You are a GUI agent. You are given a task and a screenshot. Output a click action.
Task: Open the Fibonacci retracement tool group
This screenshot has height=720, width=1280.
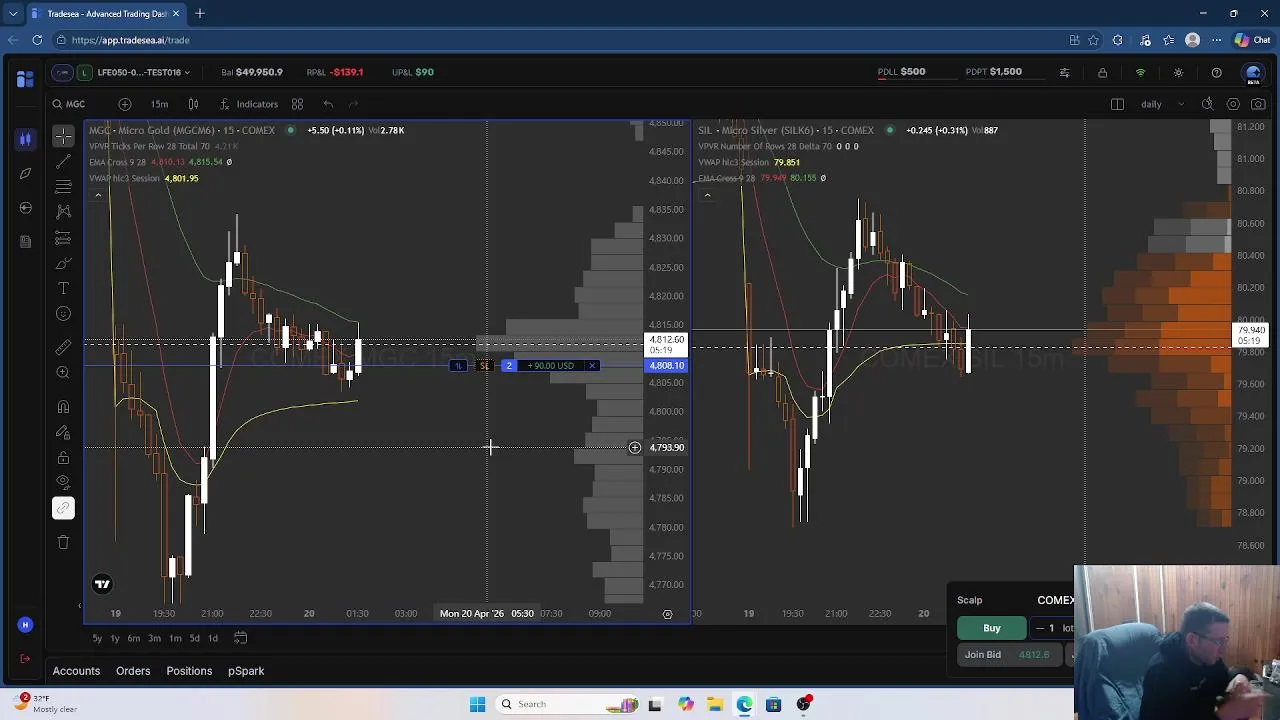[x=63, y=186]
